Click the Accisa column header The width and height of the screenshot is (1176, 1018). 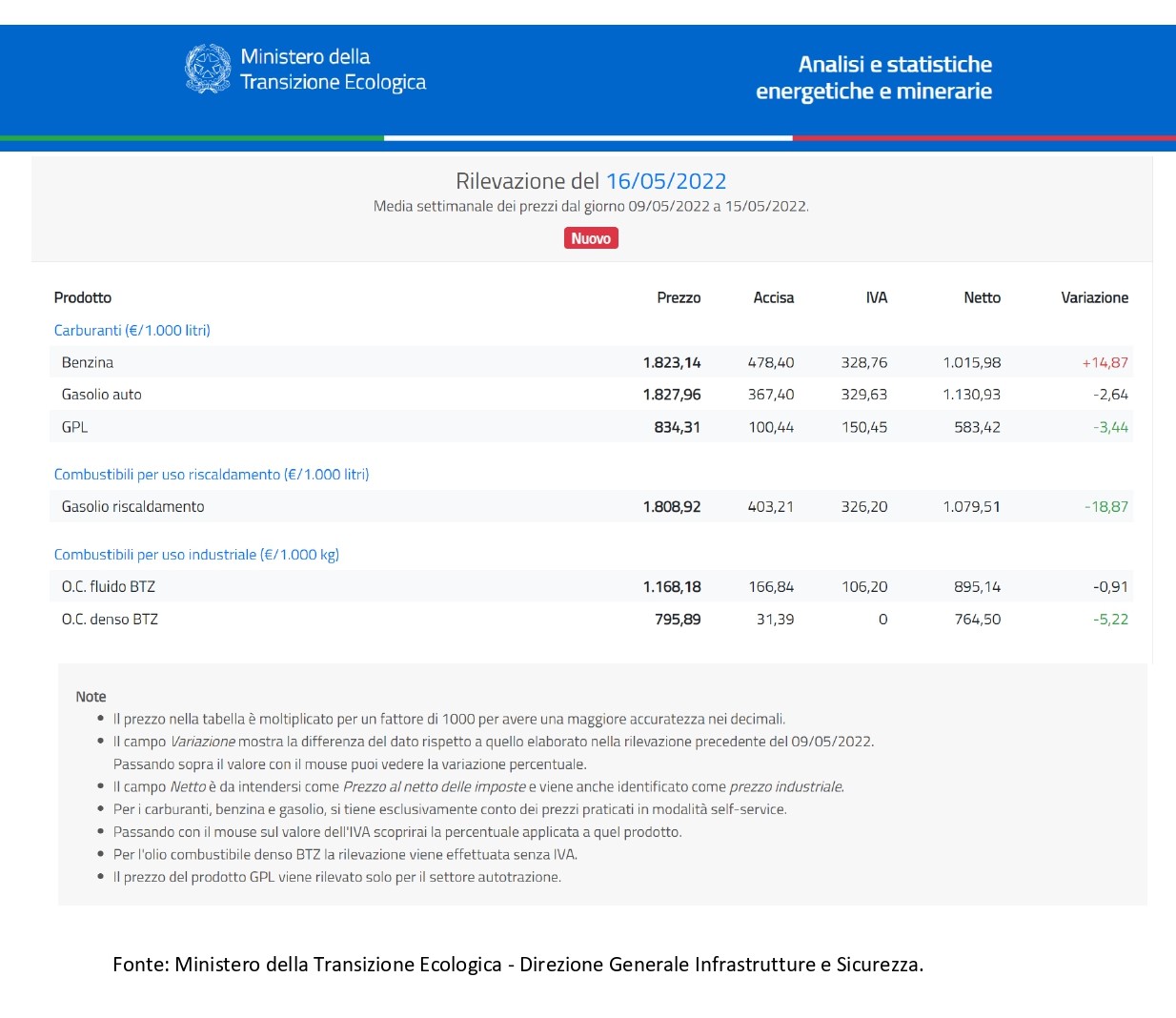773,297
